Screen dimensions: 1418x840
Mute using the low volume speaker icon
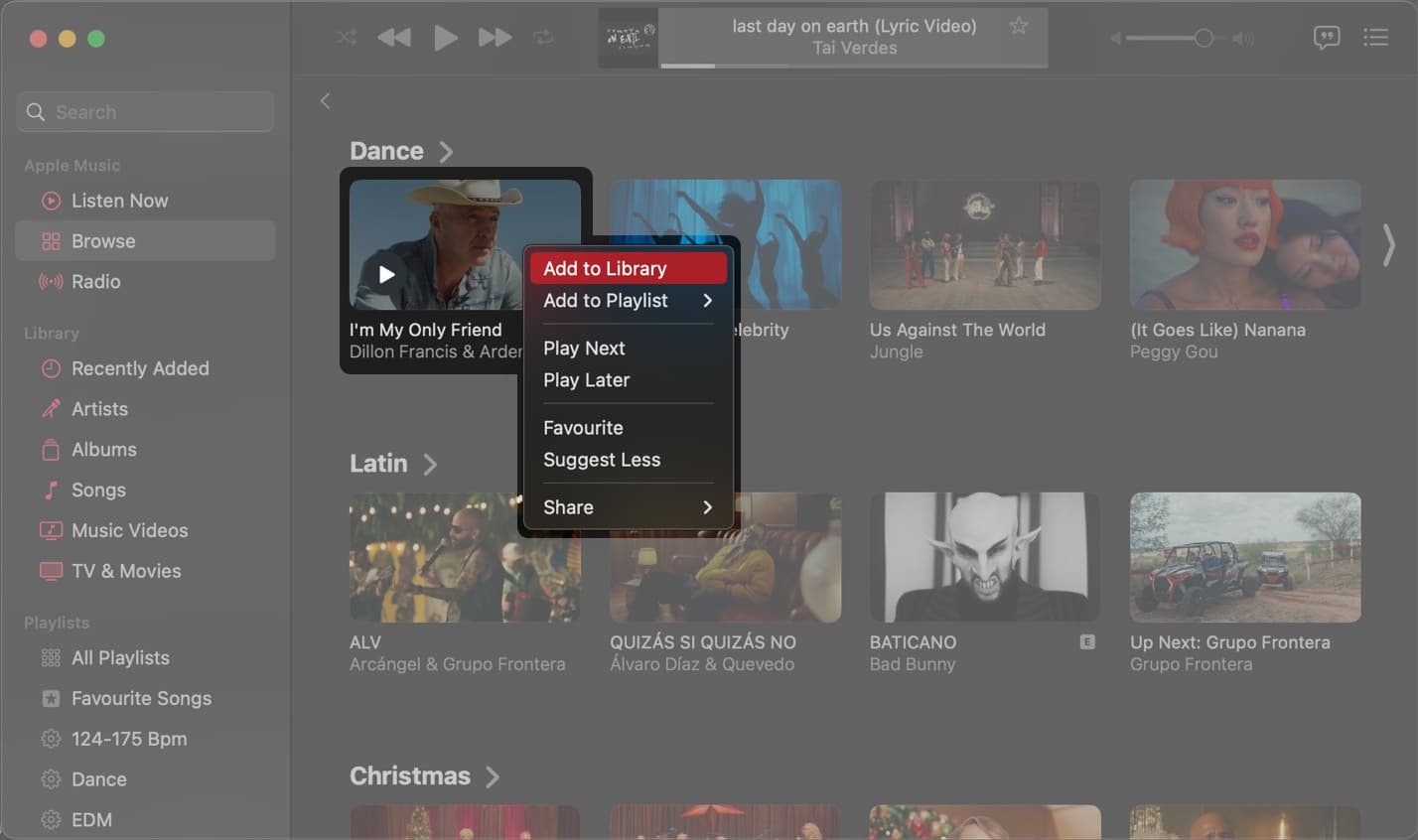(x=1116, y=38)
